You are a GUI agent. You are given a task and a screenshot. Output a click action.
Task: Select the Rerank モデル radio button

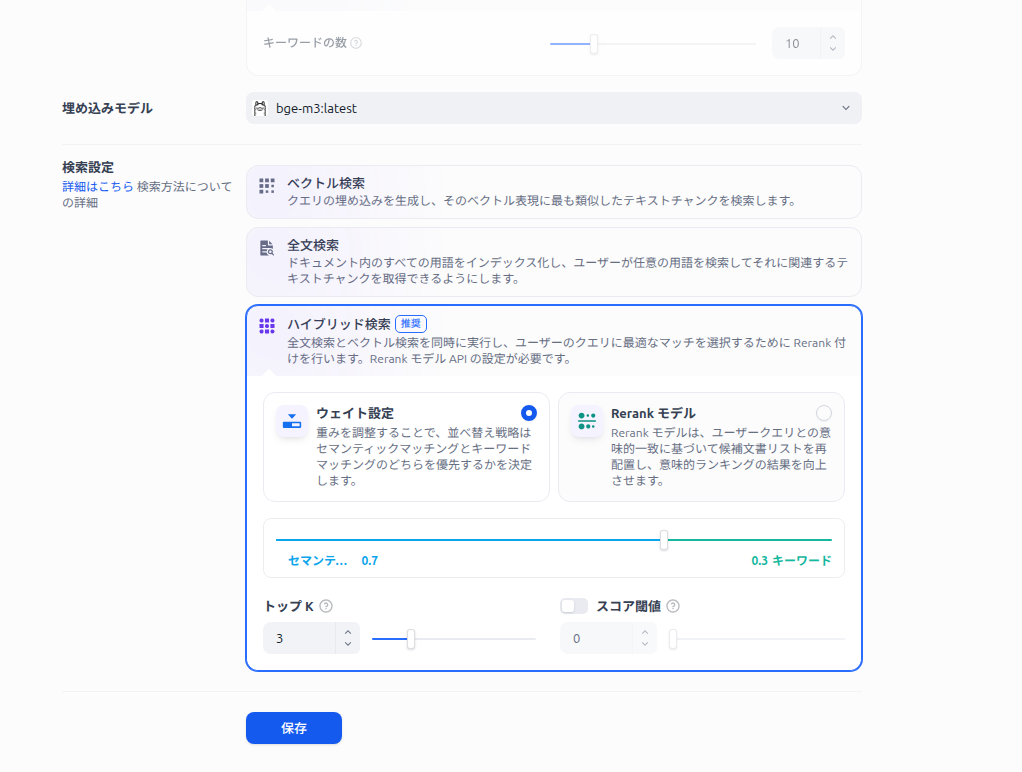[824, 413]
